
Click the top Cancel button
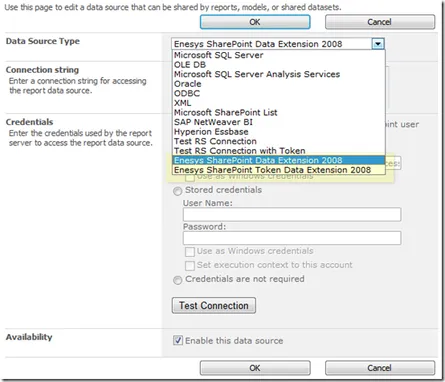pyautogui.click(x=380, y=22)
